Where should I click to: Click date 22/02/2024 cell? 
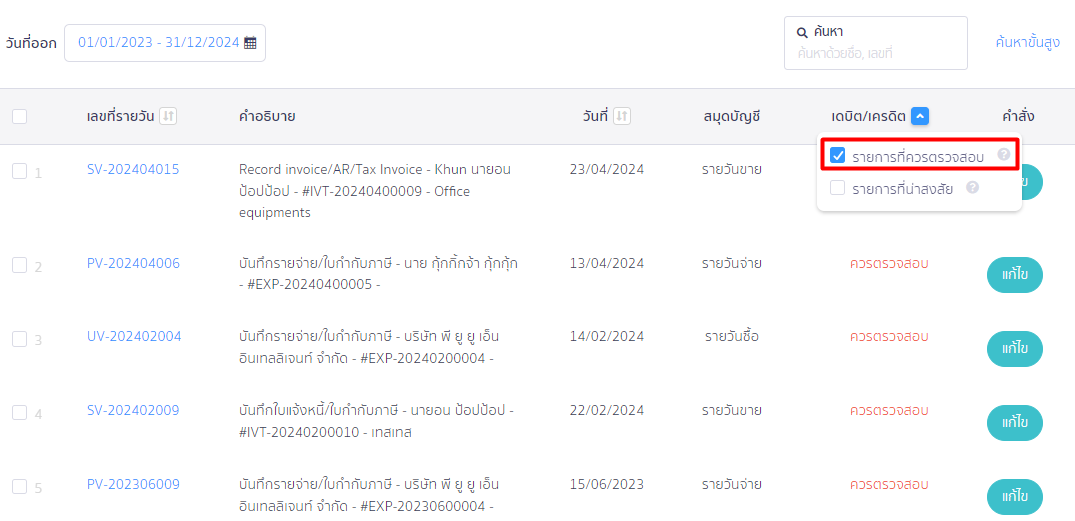607,411
